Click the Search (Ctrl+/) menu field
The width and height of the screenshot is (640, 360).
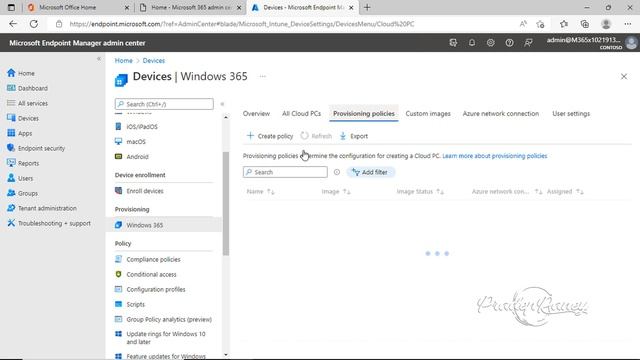click(164, 104)
